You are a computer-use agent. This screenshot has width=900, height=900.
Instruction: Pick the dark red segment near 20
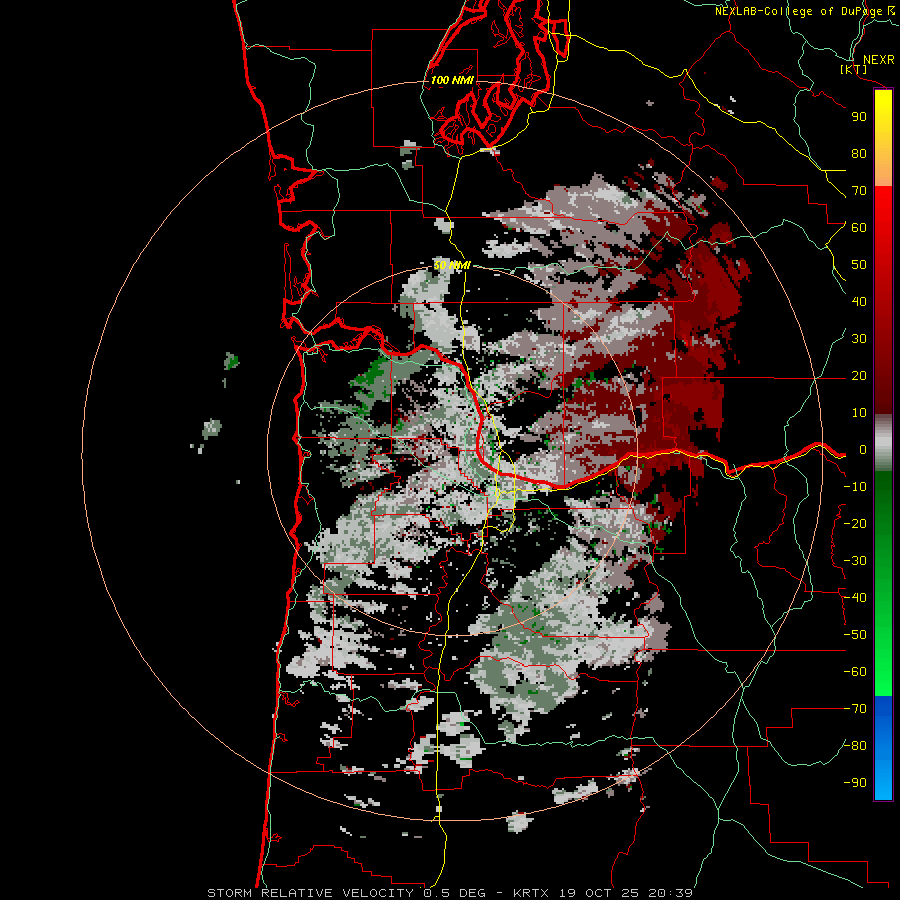click(883, 375)
